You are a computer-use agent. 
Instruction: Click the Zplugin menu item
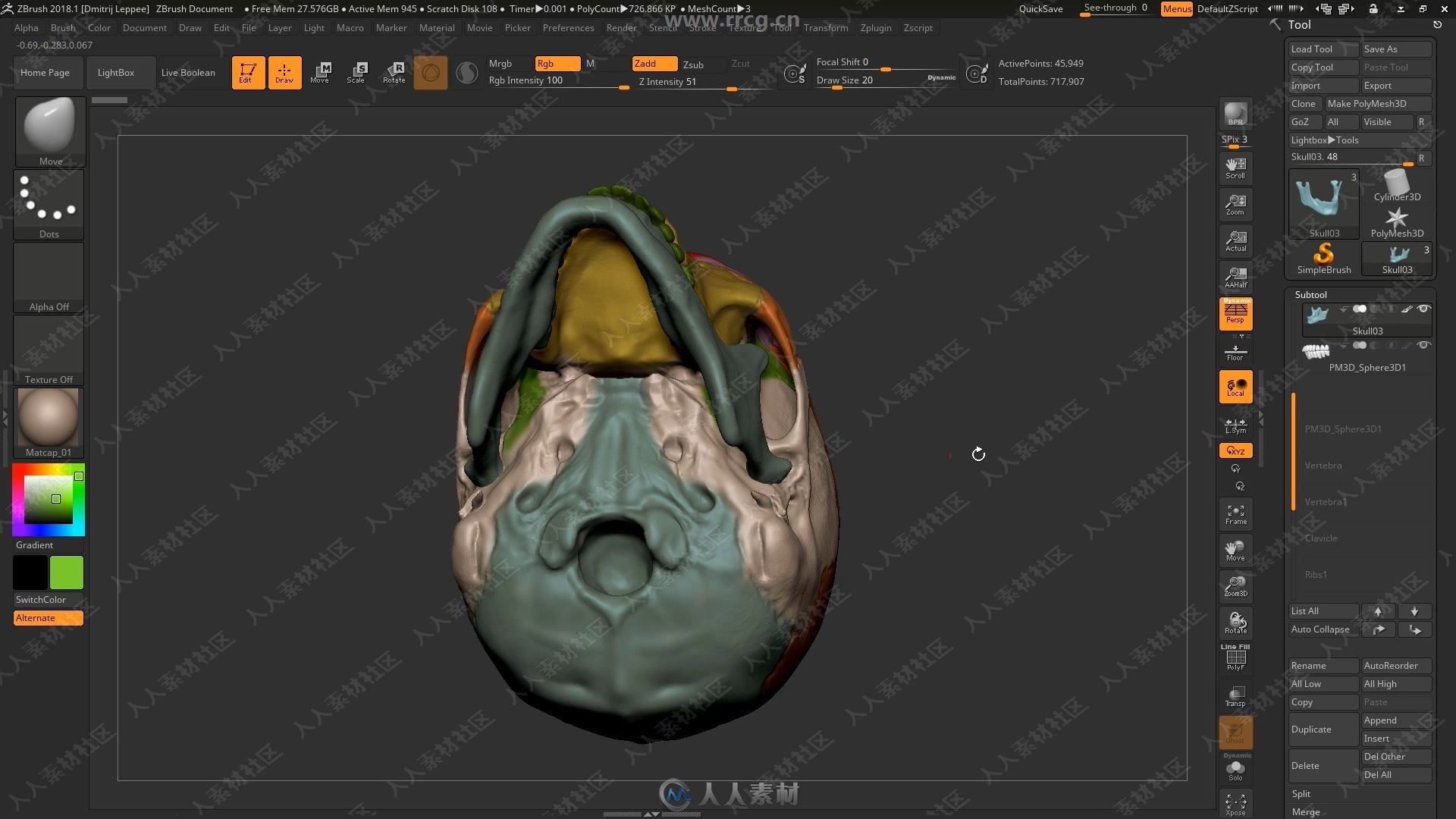[x=875, y=27]
